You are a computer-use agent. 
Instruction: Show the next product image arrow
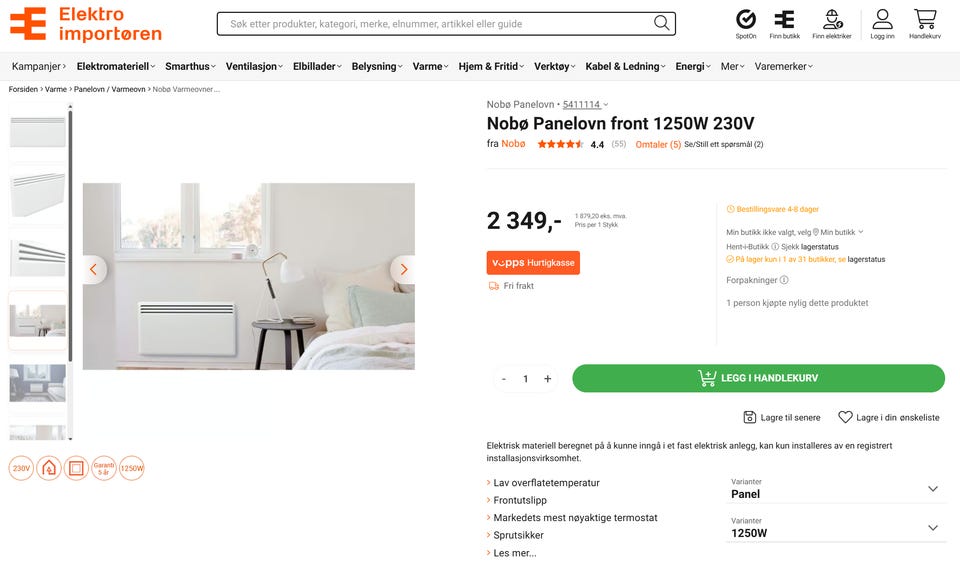402,269
